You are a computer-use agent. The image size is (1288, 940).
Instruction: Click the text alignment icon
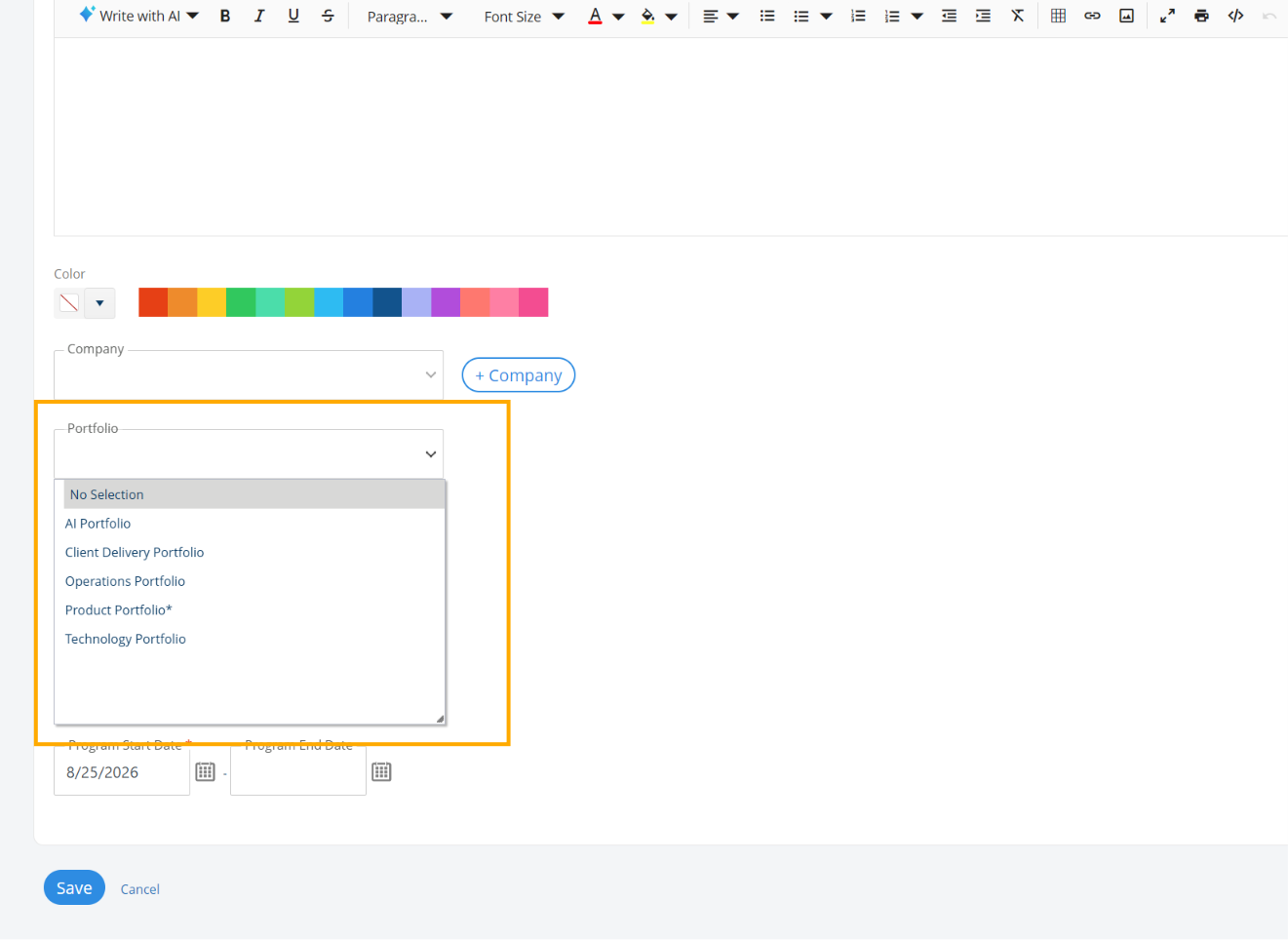(711, 16)
